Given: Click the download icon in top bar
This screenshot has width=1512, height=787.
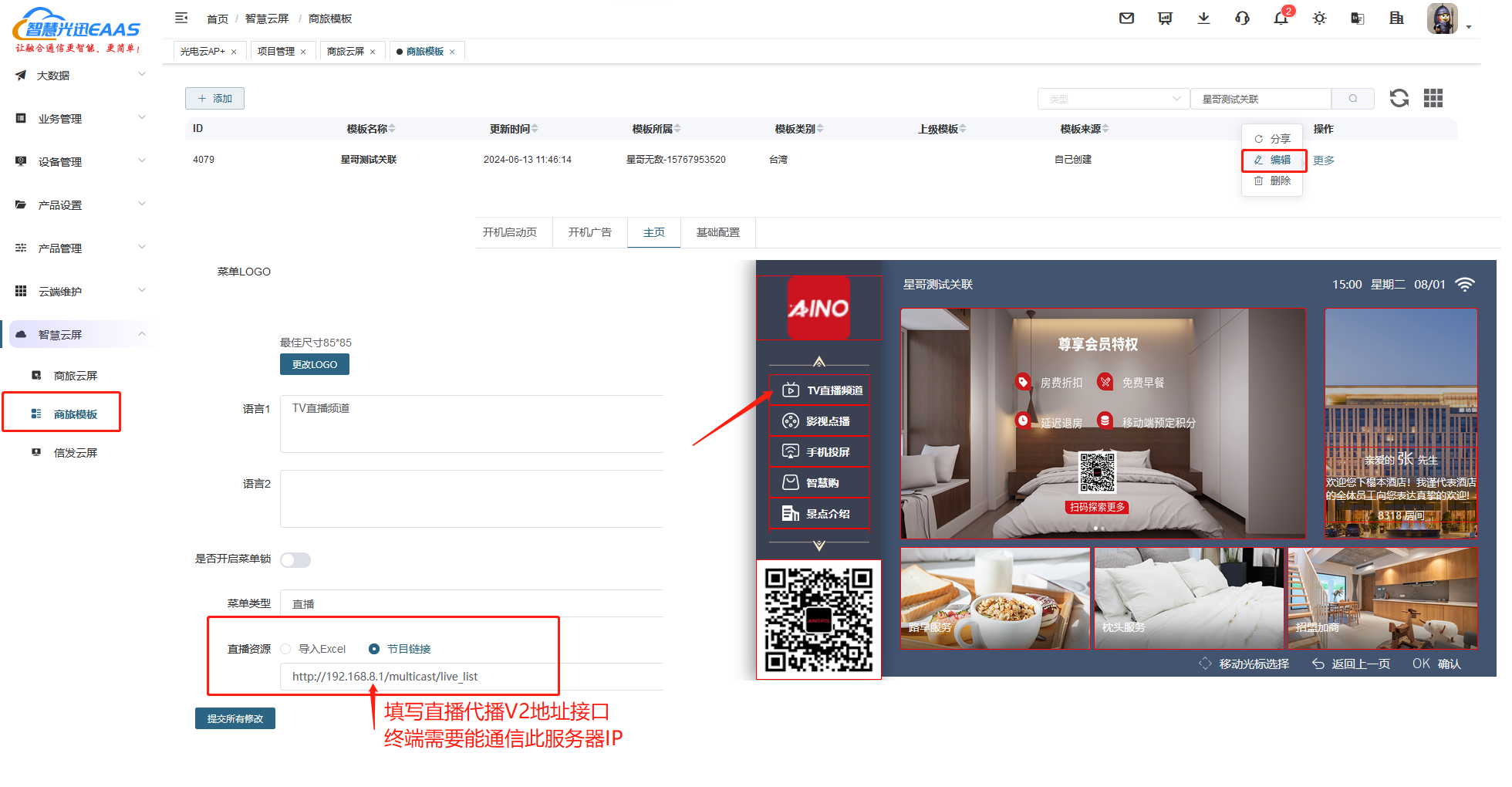Looking at the screenshot, I should 1203,19.
